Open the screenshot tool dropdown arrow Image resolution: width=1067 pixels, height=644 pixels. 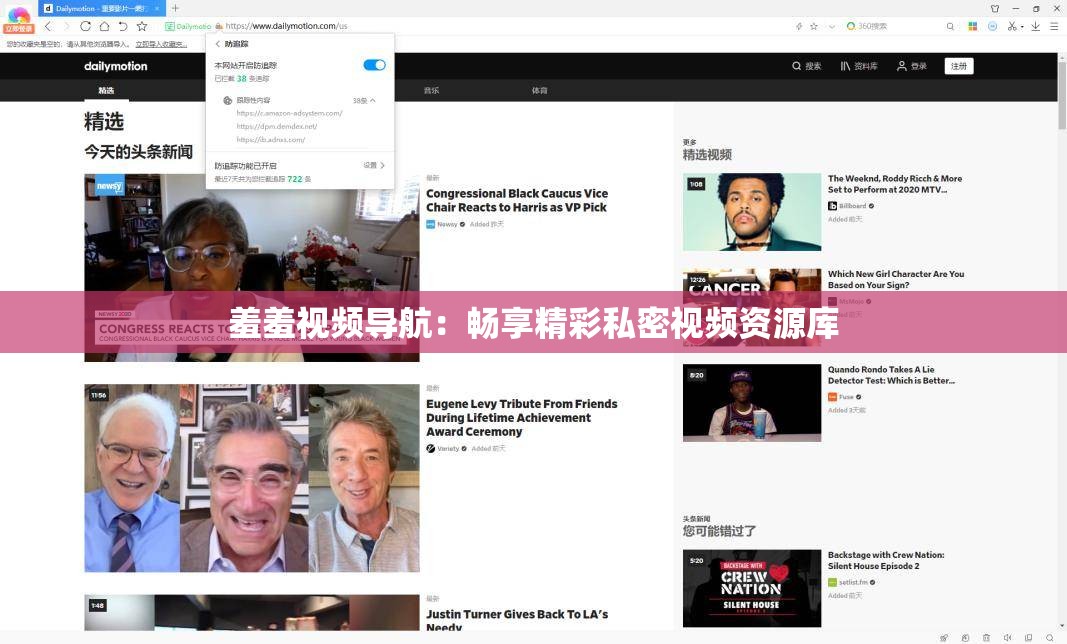click(1022, 27)
